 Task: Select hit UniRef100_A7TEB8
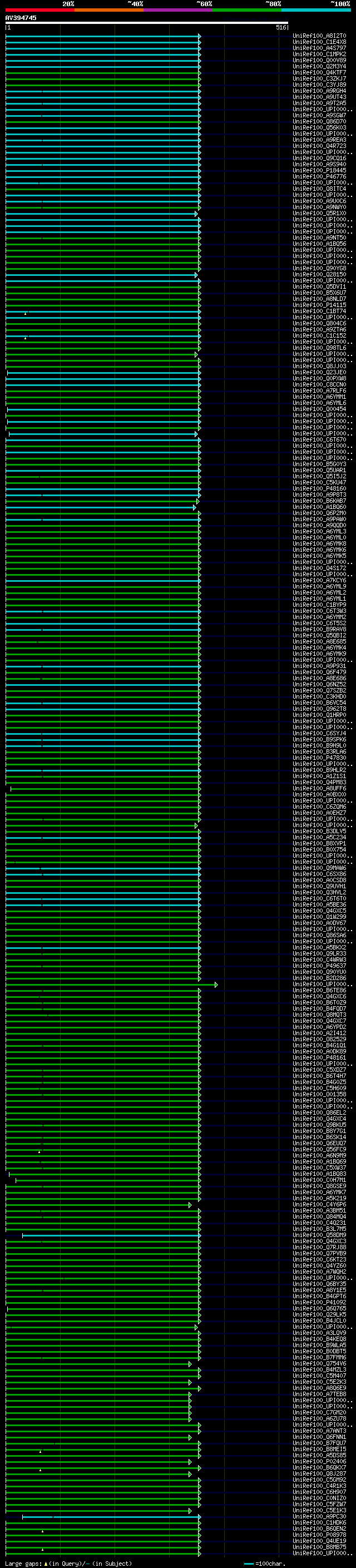319,1394
